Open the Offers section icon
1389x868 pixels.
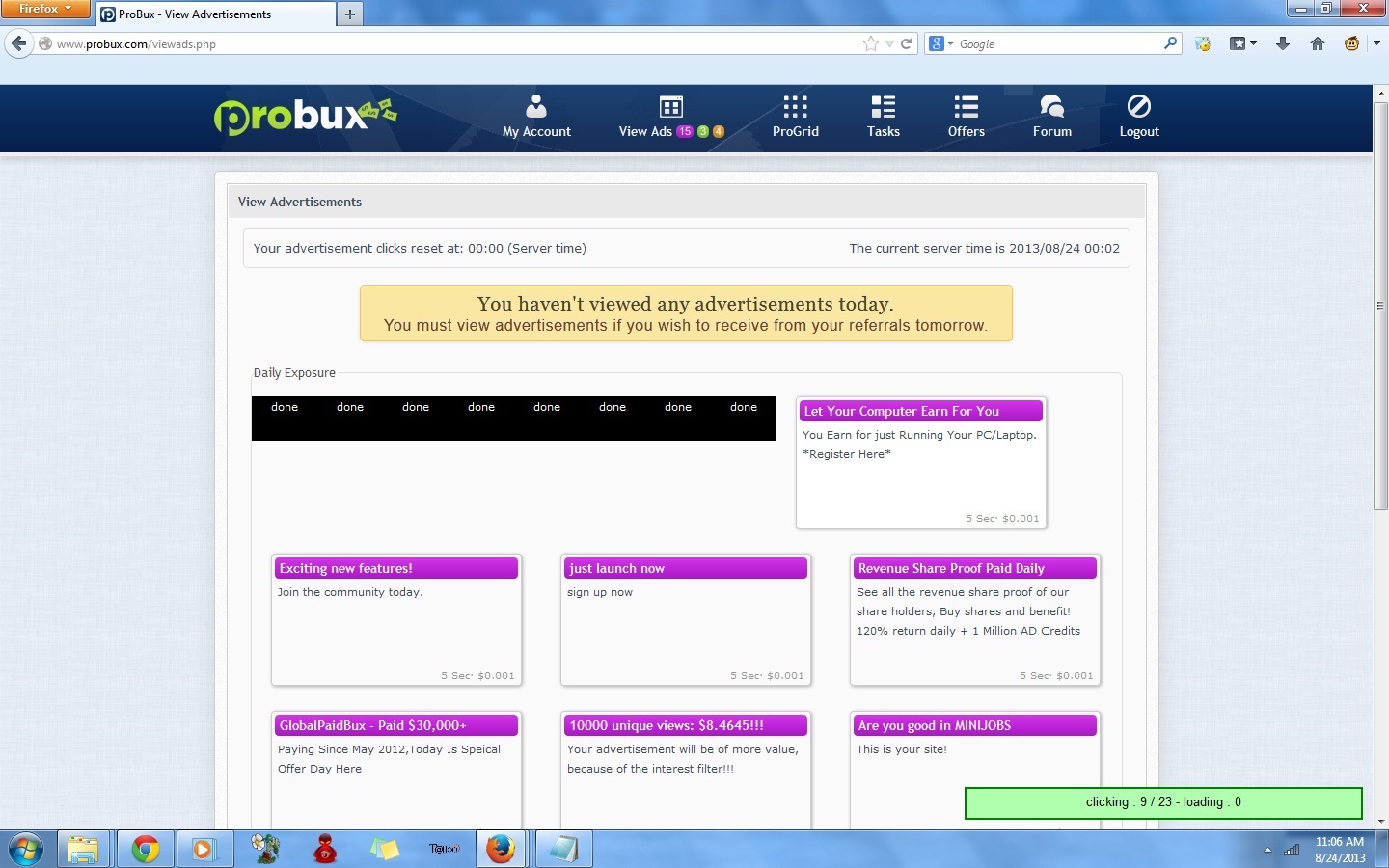pos(965,116)
